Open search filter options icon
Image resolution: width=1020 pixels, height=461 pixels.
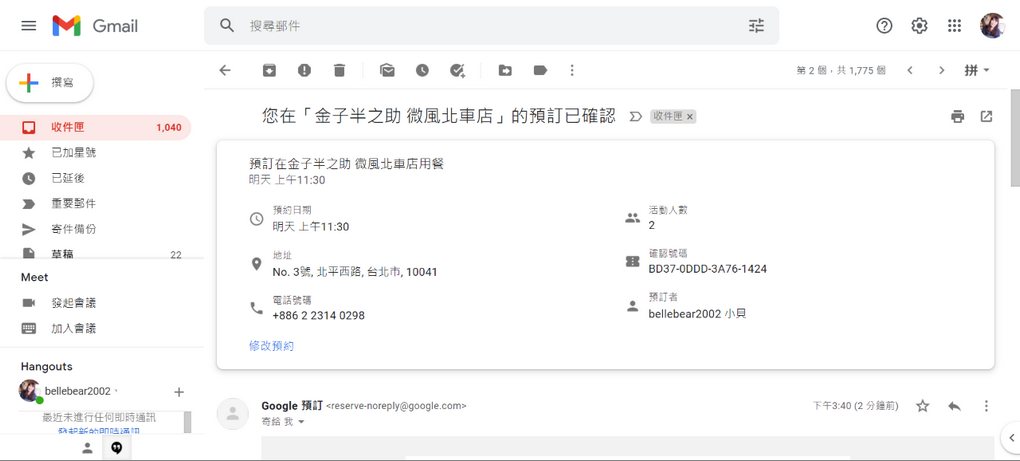point(756,26)
